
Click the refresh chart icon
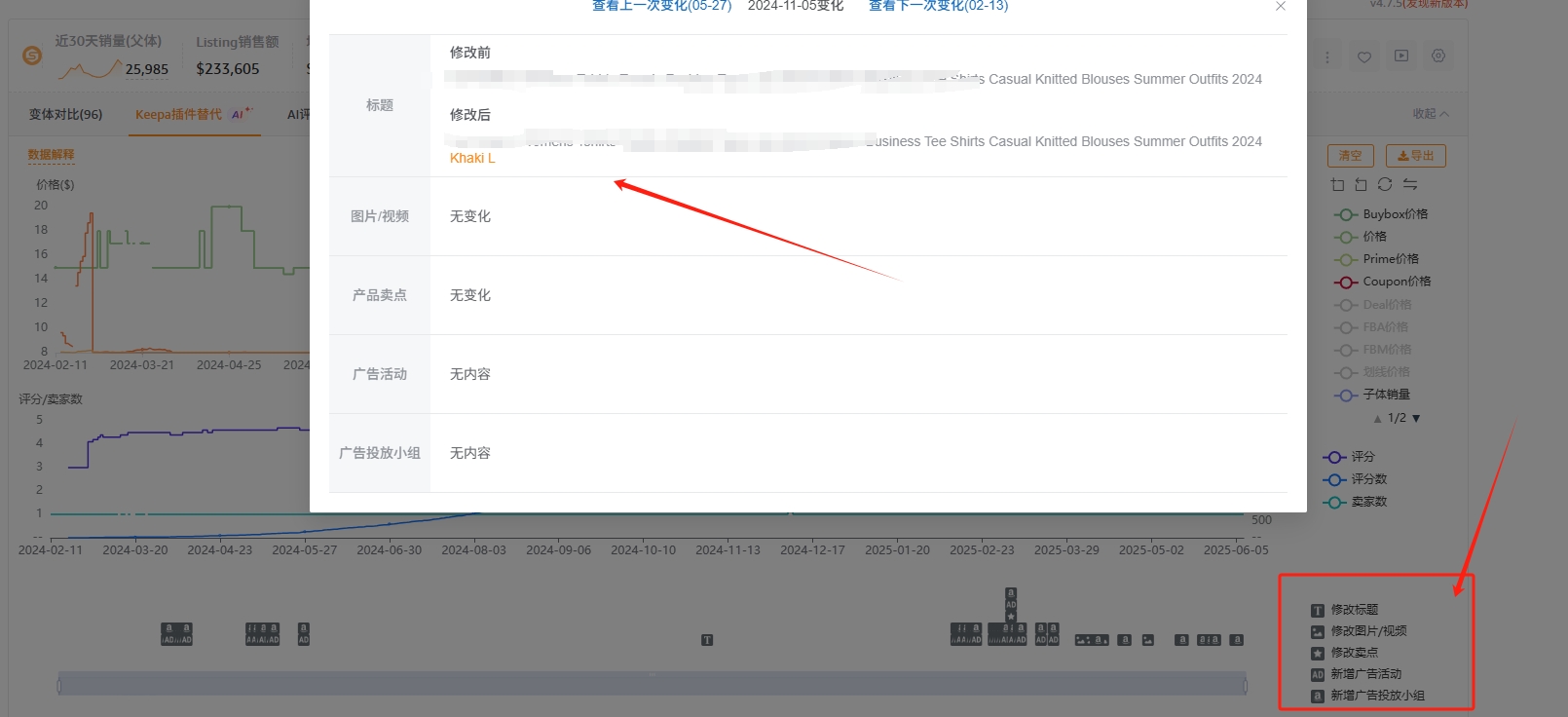tap(1385, 184)
